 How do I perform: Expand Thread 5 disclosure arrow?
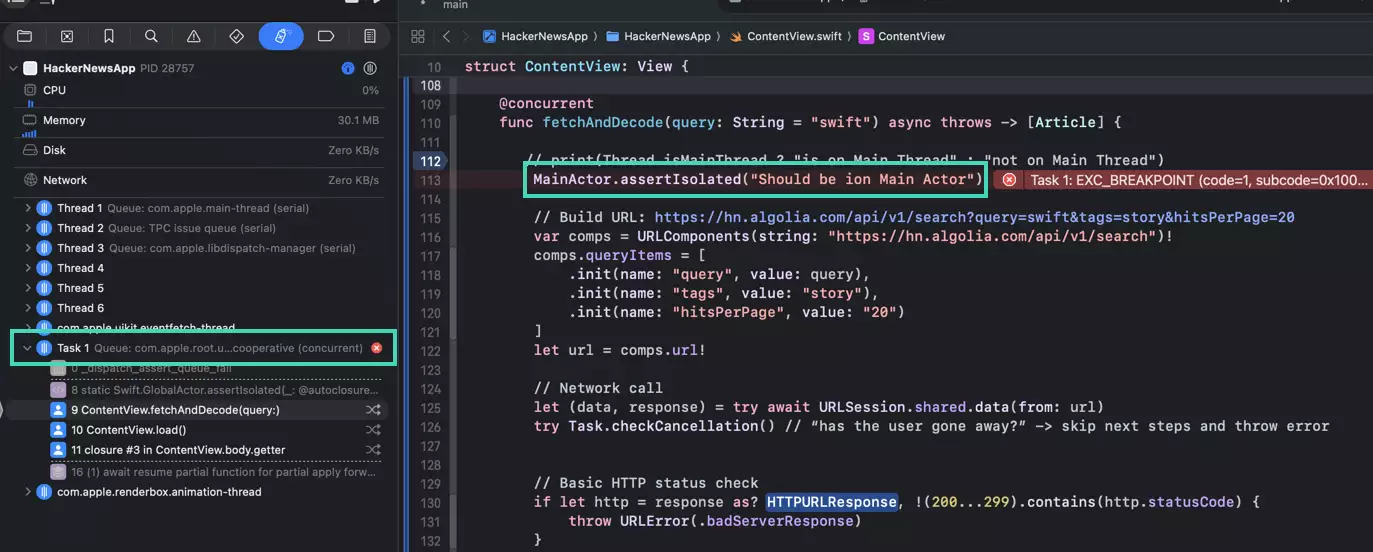click(x=28, y=288)
